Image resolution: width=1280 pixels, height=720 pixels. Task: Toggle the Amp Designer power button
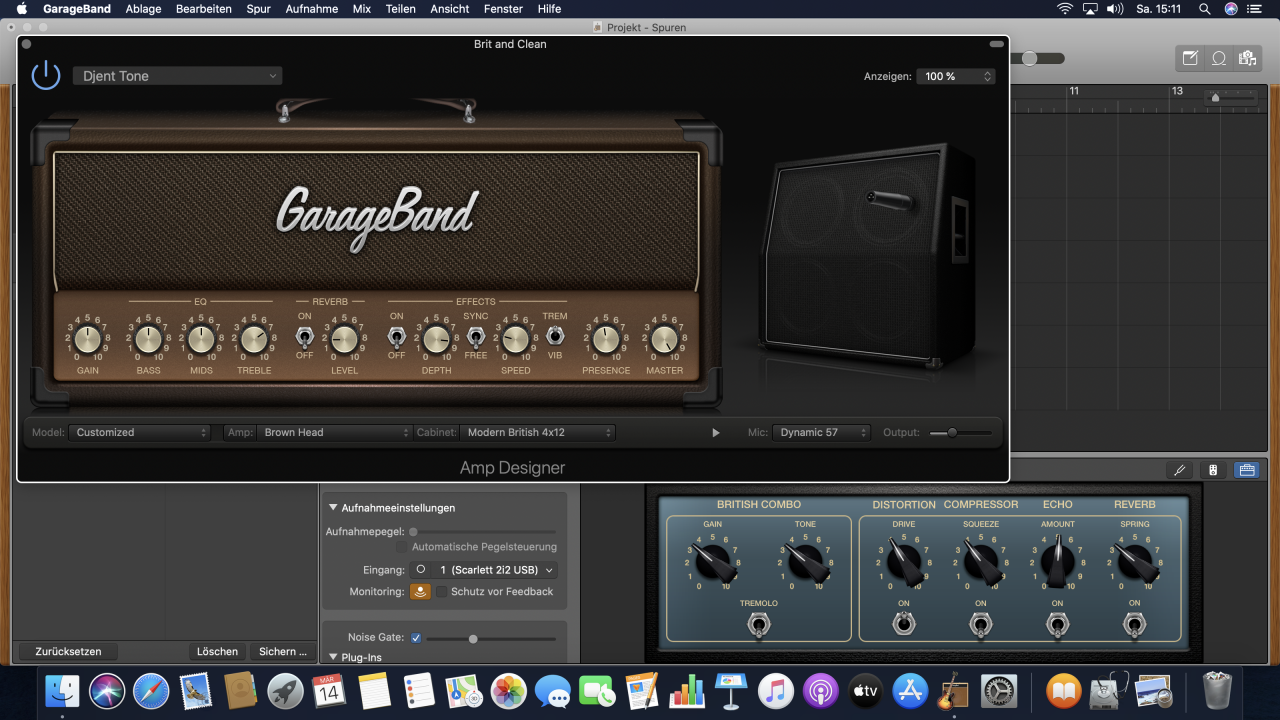[x=46, y=75]
